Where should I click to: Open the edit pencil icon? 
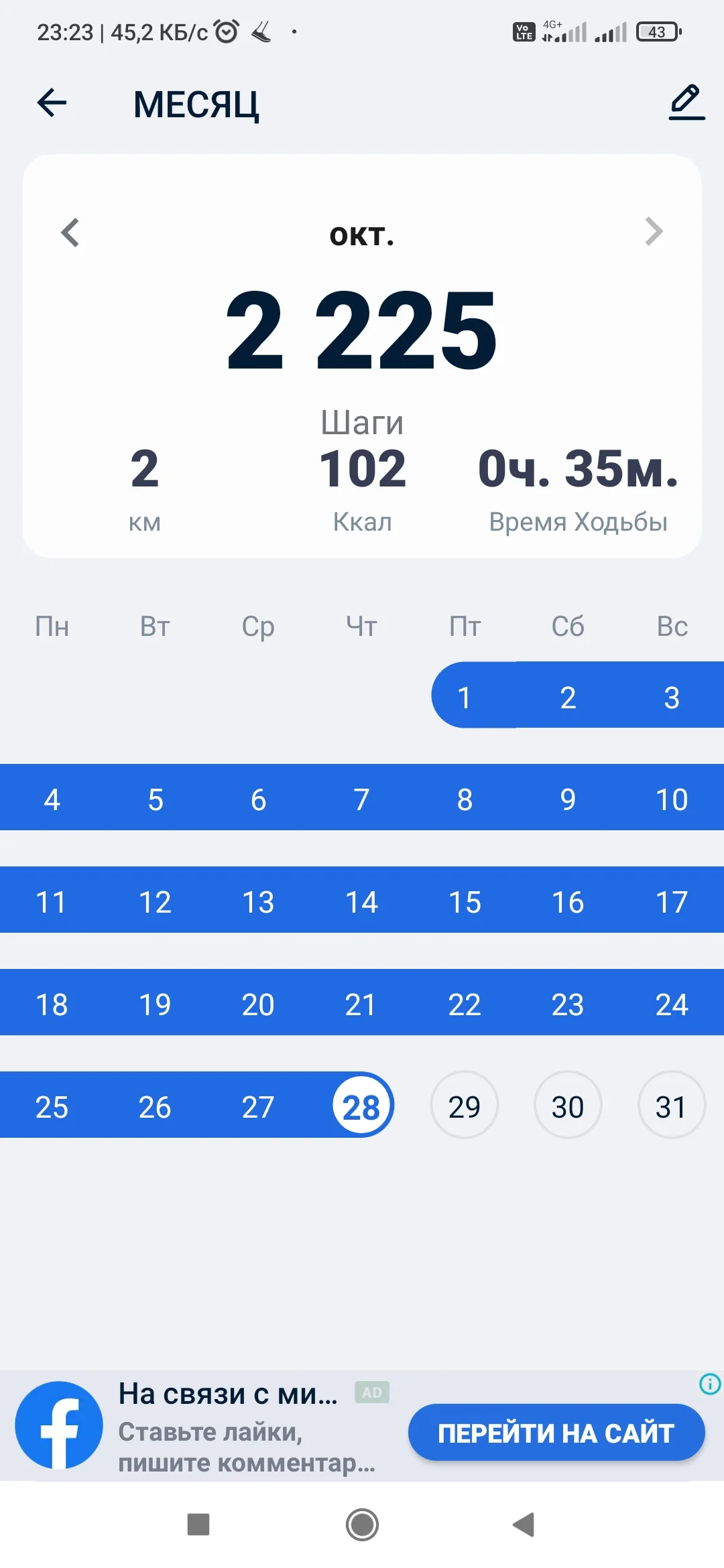pyautogui.click(x=686, y=103)
